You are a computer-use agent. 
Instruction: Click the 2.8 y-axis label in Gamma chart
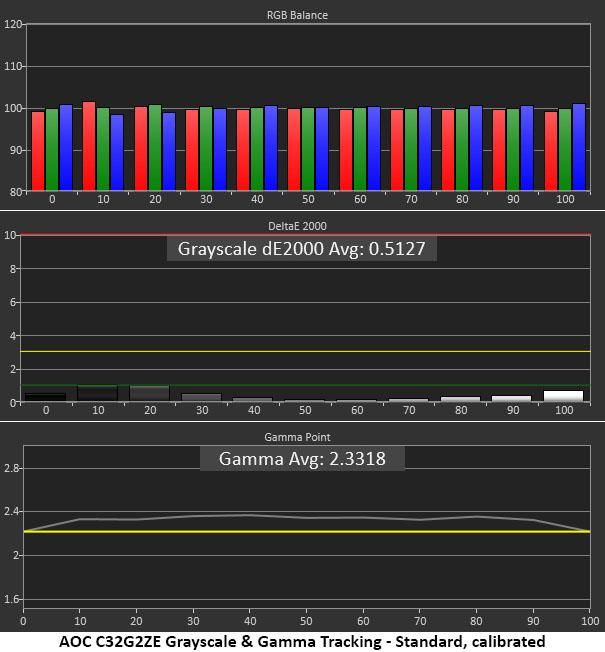point(11,468)
